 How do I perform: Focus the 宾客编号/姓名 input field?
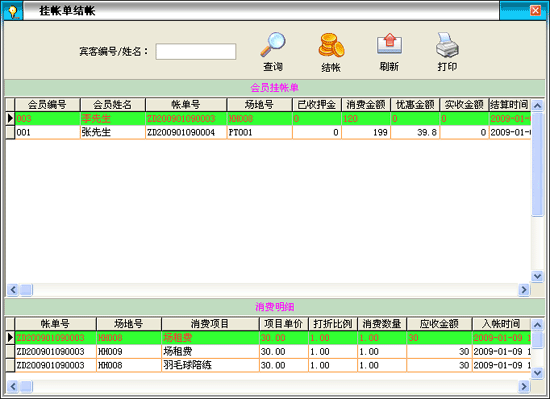[196, 52]
